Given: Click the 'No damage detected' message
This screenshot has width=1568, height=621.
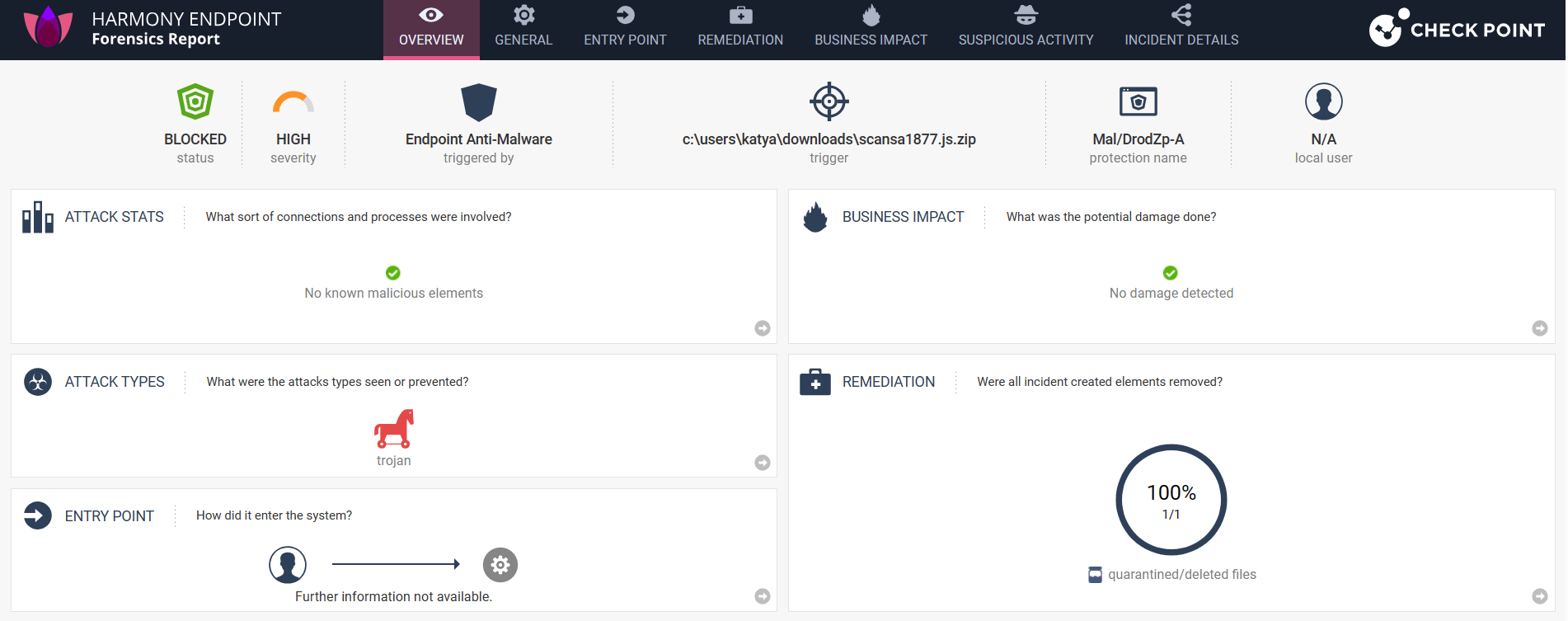Looking at the screenshot, I should (x=1171, y=294).
